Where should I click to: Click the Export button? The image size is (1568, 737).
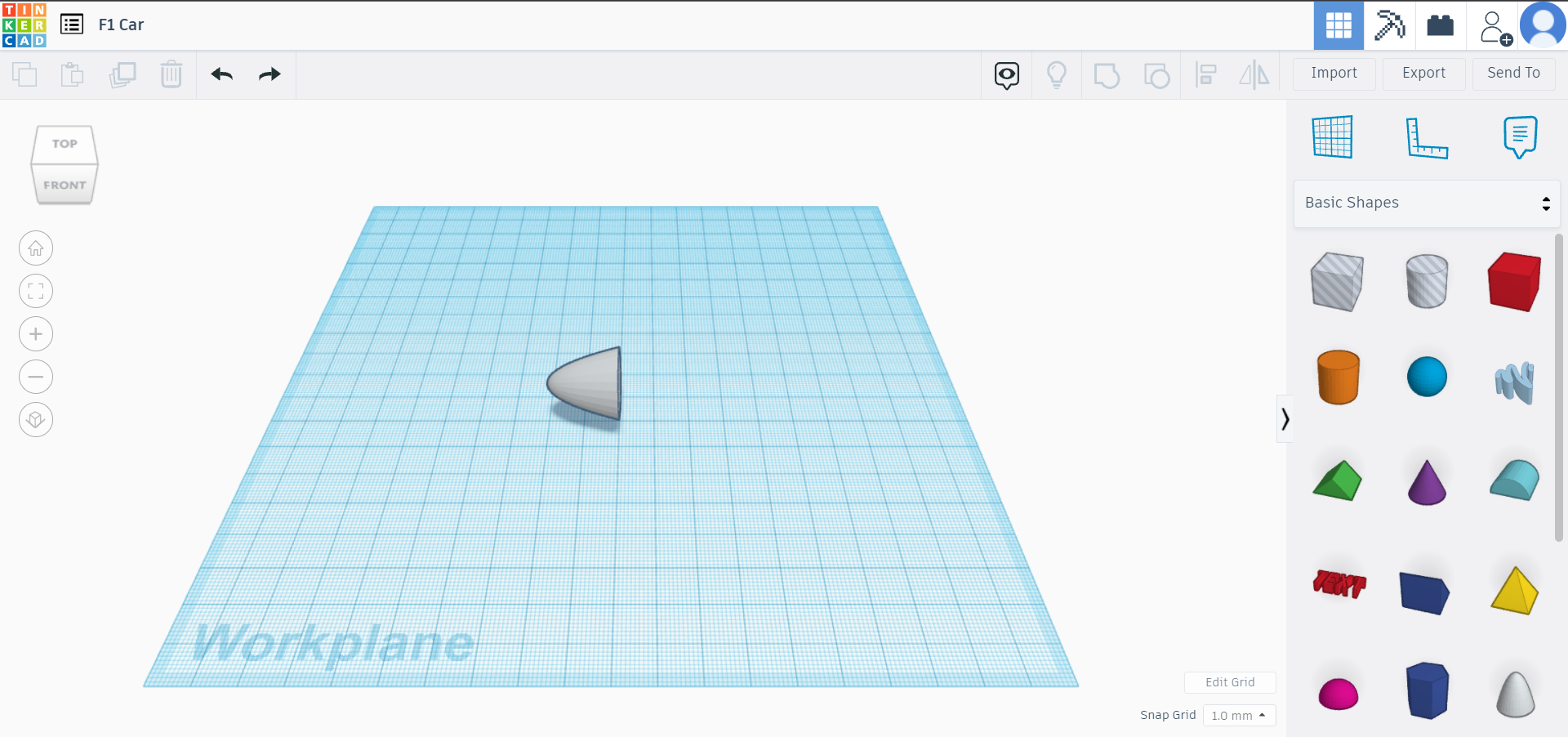1424,74
